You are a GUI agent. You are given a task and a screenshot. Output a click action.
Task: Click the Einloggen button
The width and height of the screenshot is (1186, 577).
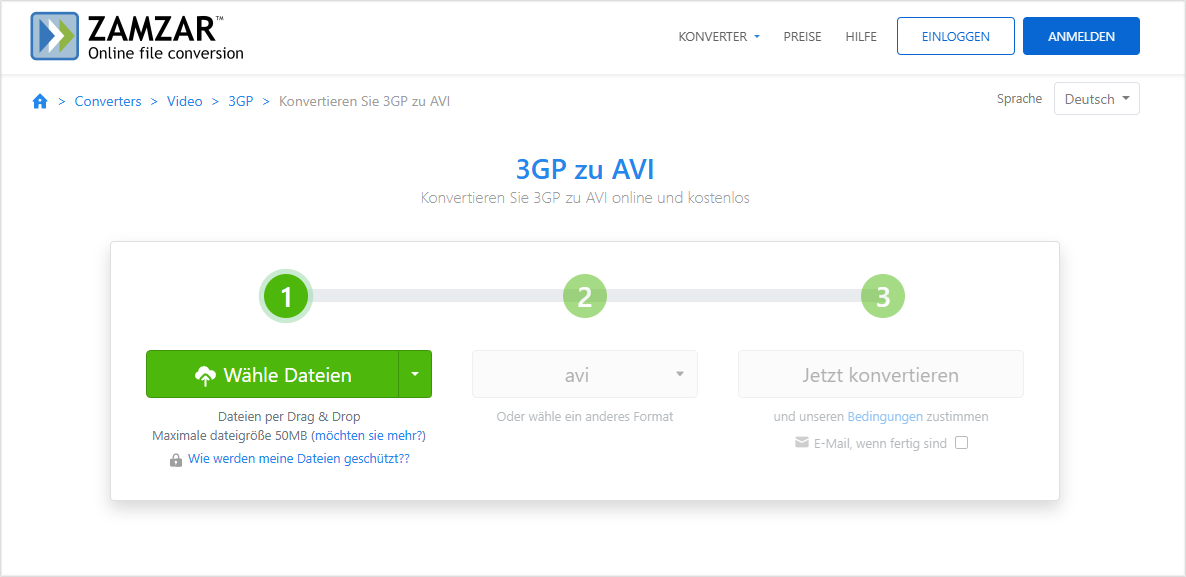coord(956,36)
